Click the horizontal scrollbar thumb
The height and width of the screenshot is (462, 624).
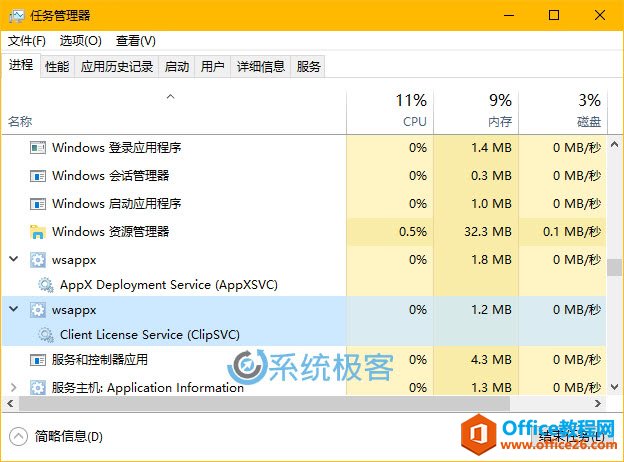[264, 404]
